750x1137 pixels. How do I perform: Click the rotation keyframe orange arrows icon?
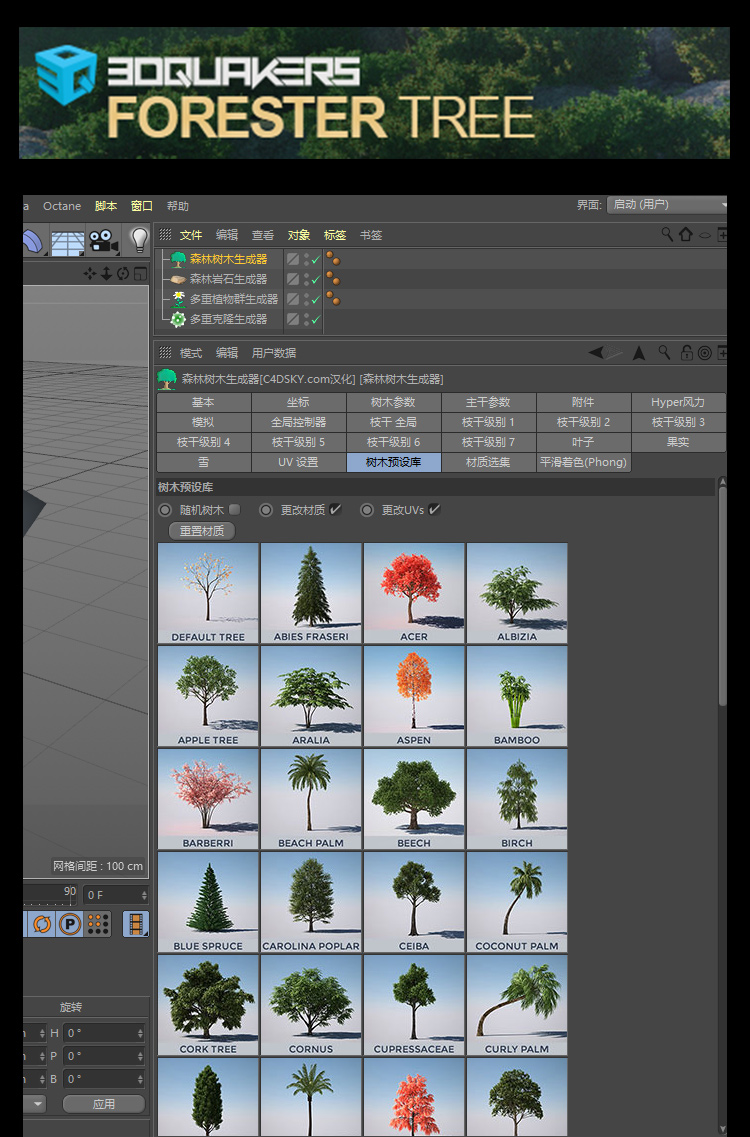(42, 924)
